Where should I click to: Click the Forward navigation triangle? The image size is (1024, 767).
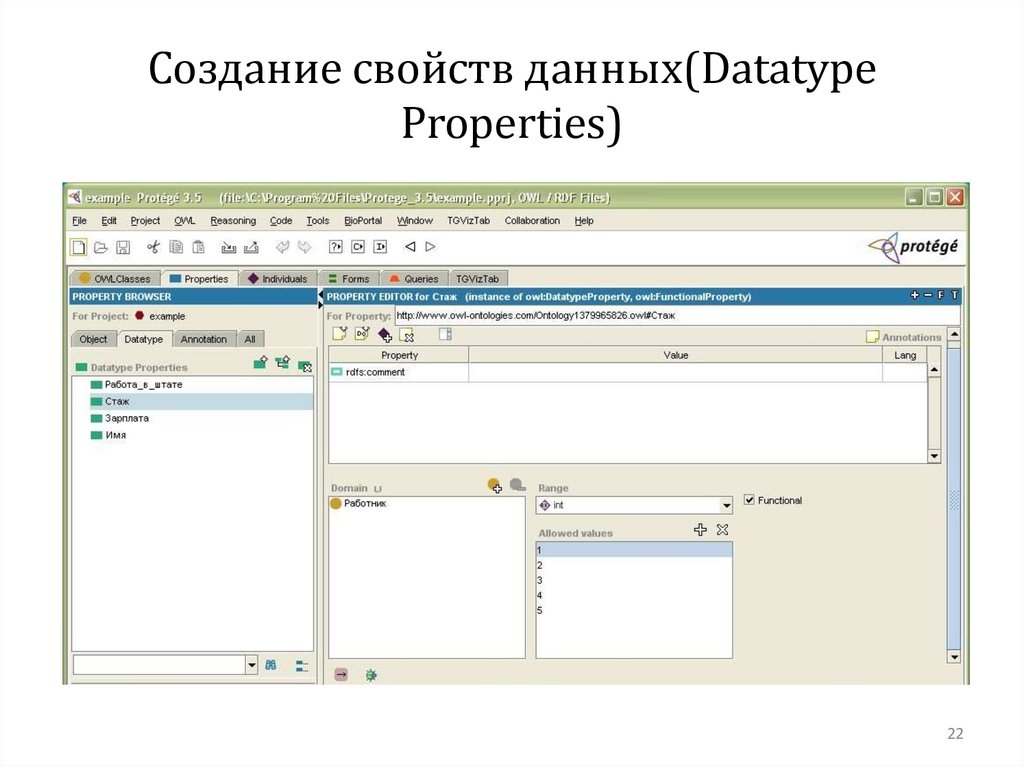coord(430,247)
